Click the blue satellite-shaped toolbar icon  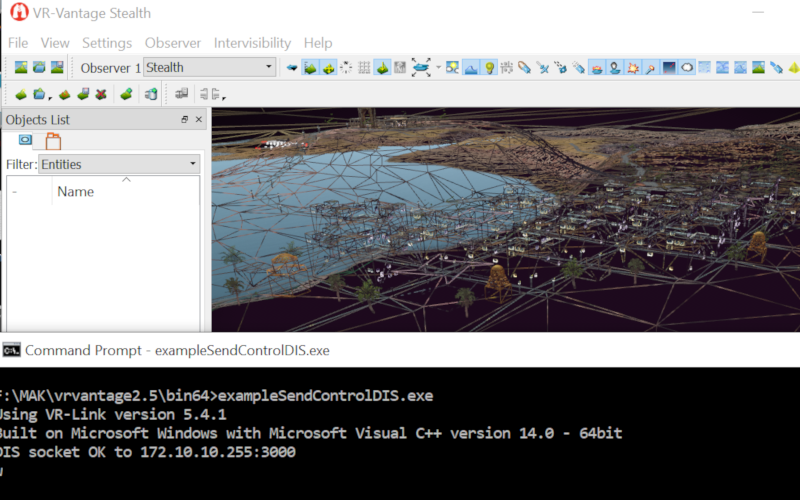point(543,67)
